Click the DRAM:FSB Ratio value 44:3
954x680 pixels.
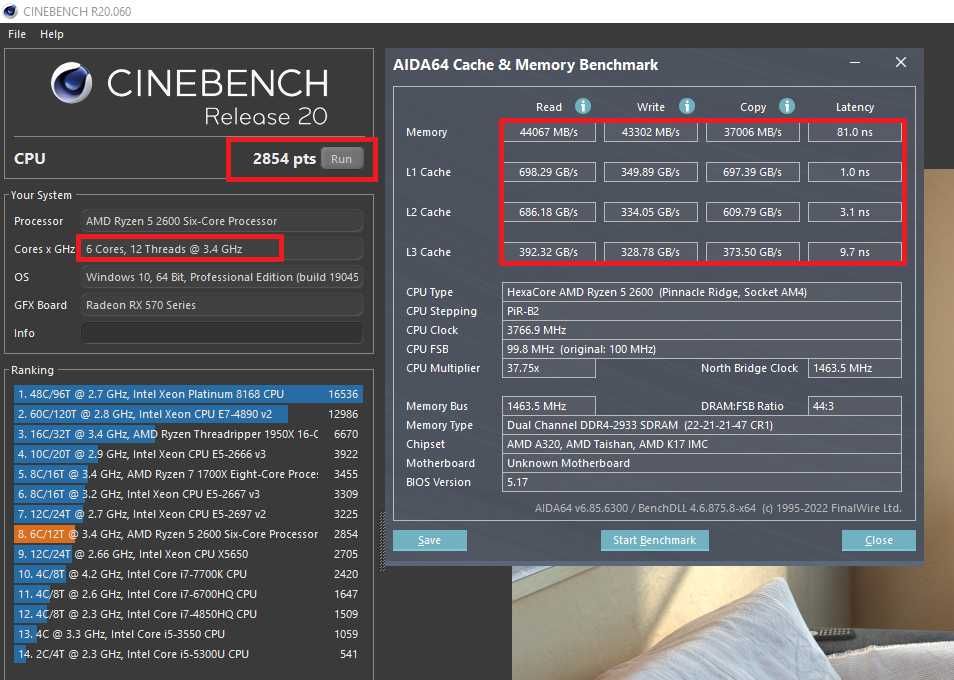pyautogui.click(x=855, y=406)
